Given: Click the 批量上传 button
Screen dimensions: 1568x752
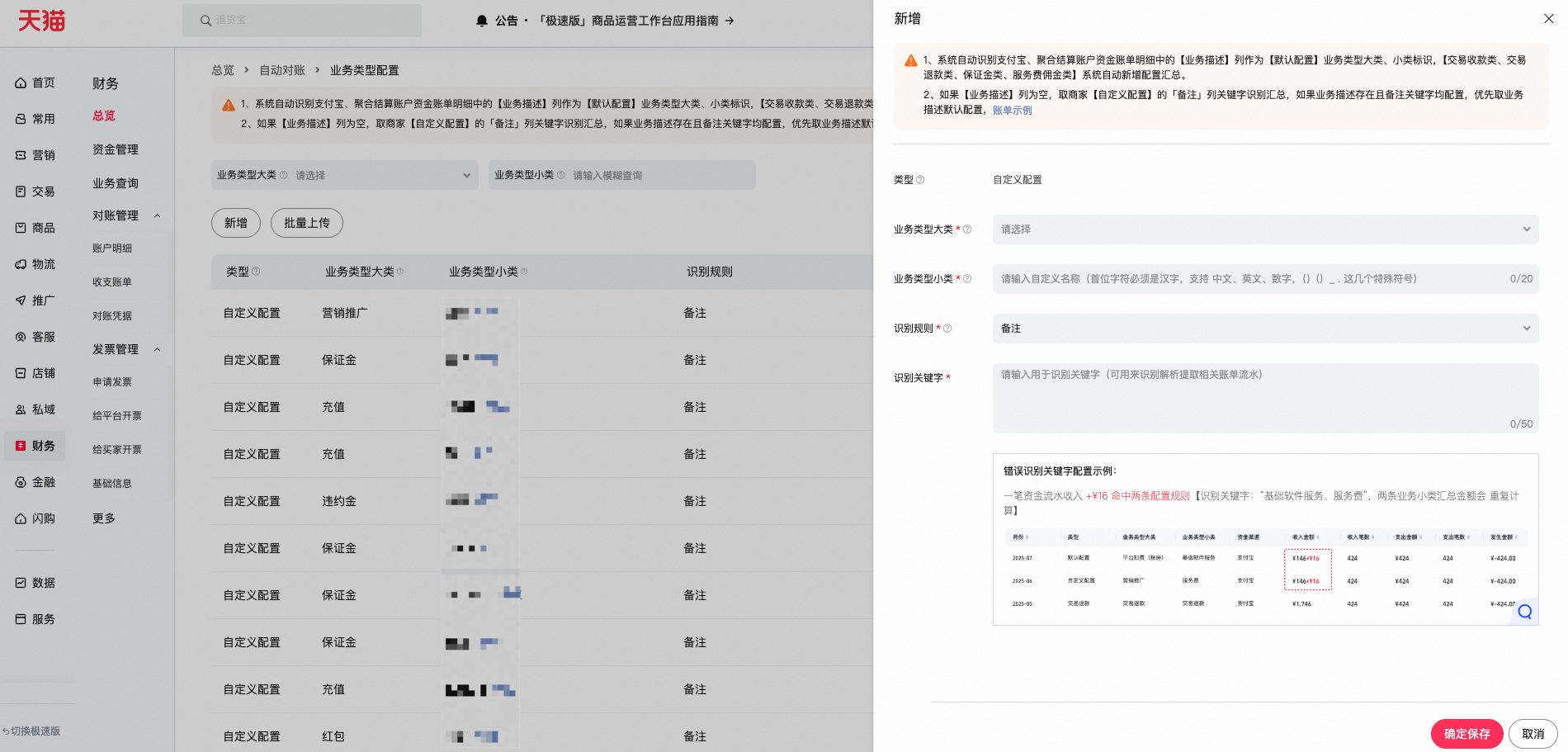Looking at the screenshot, I should coord(307,223).
